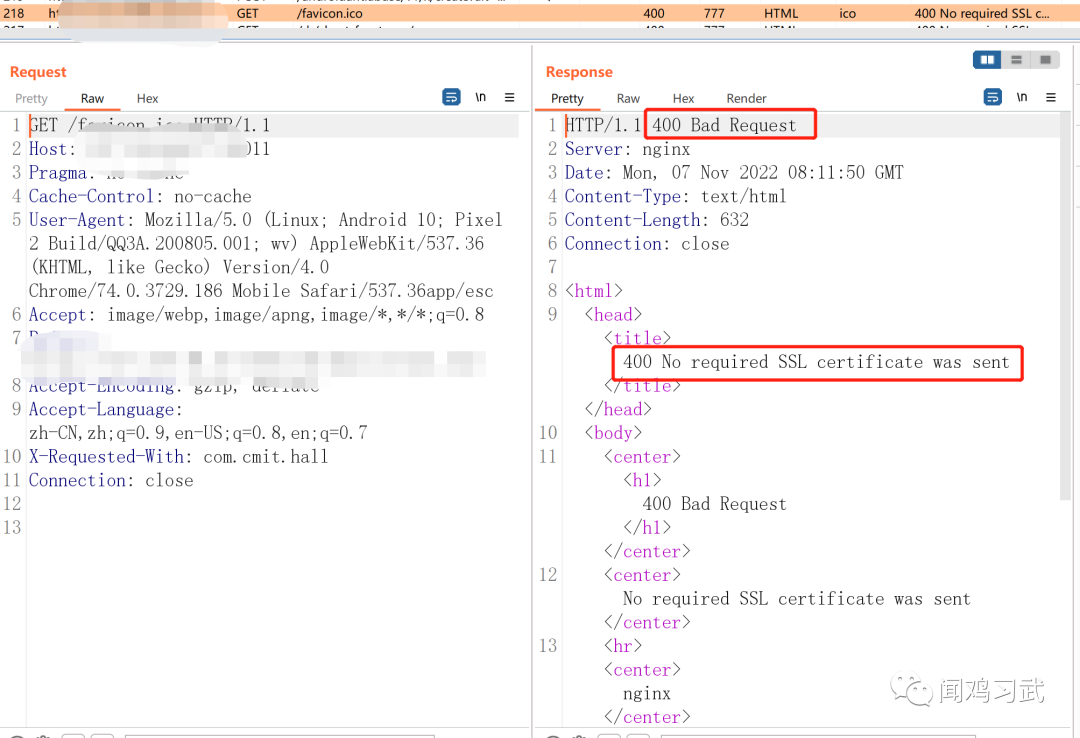Viewport: 1080px width, 738px height.
Task: Switch Response view to Raw tab
Action: pyautogui.click(x=628, y=99)
